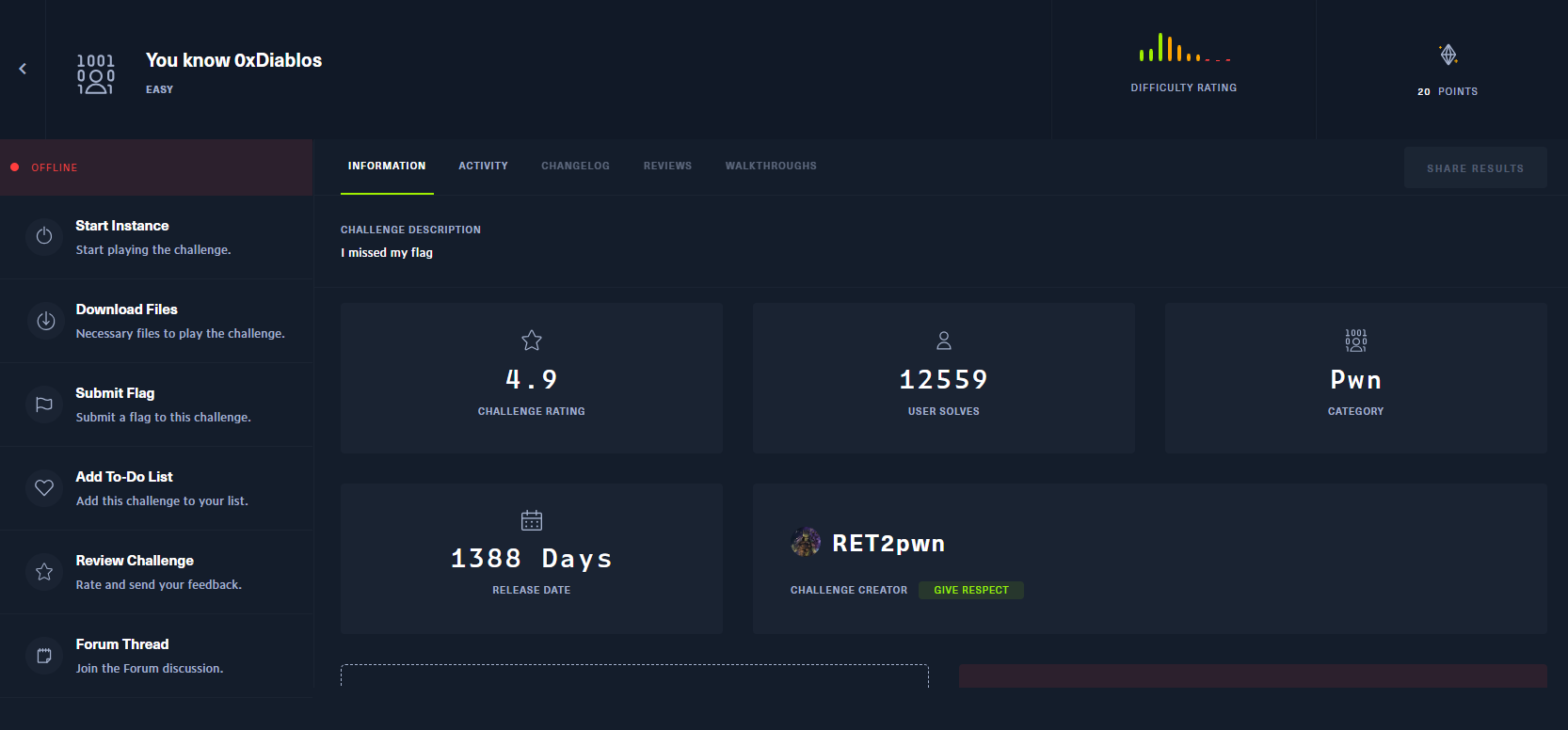Screen dimensions: 1568x730
Task: Click the RET2pwn creator avatar
Action: [x=806, y=543]
